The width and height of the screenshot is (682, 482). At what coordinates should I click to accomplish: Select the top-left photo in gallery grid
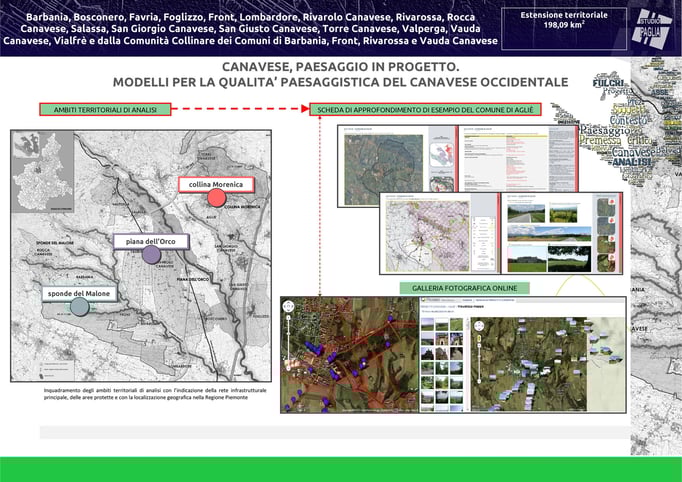428,324
